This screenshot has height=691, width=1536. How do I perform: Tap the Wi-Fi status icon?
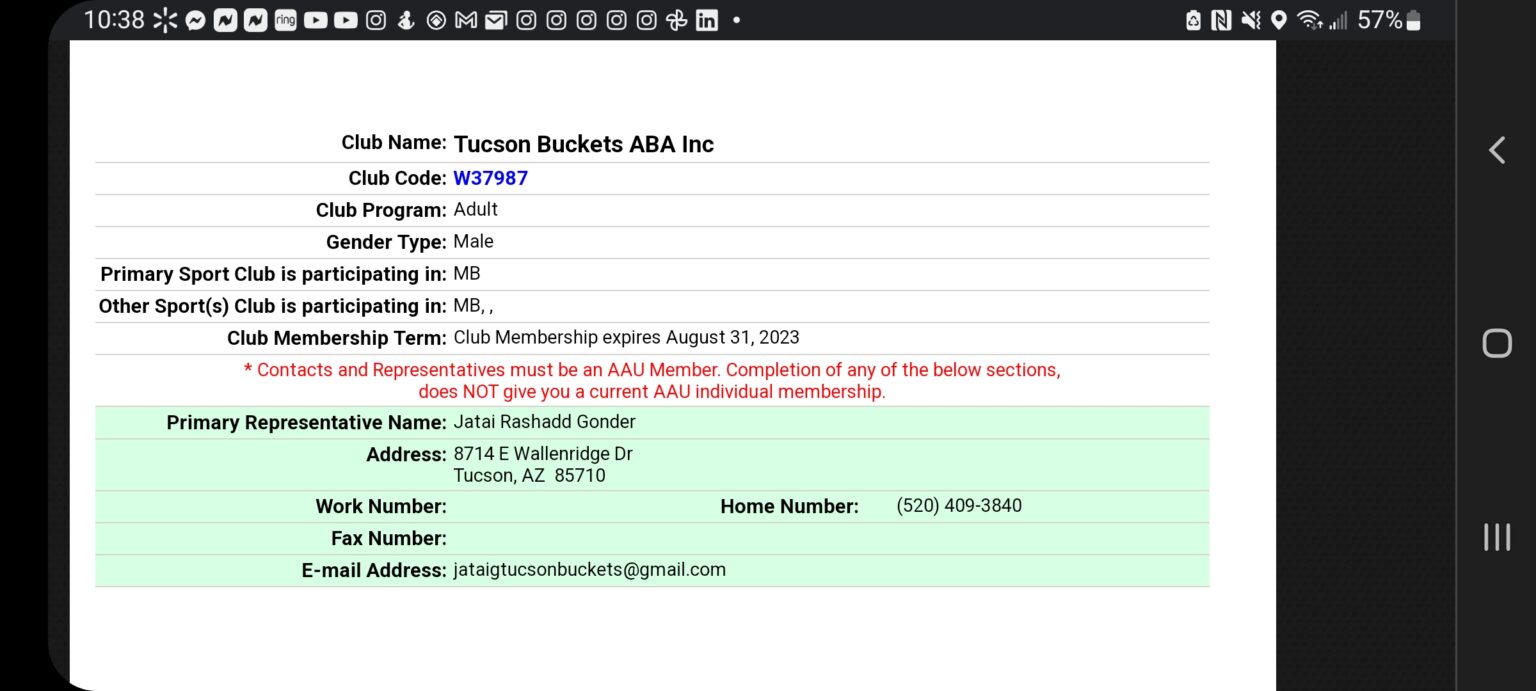1308,20
